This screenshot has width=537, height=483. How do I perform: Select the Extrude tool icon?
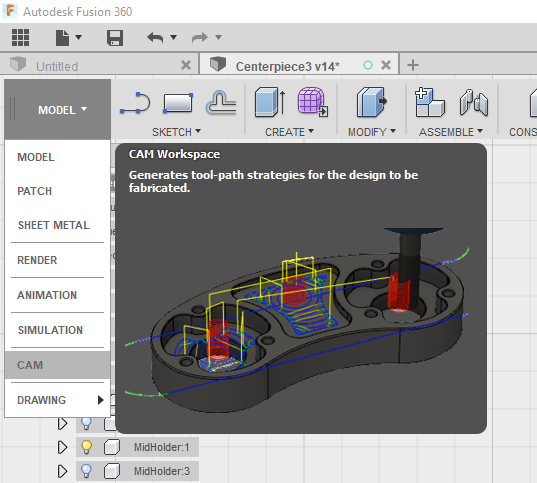pyautogui.click(x=270, y=102)
